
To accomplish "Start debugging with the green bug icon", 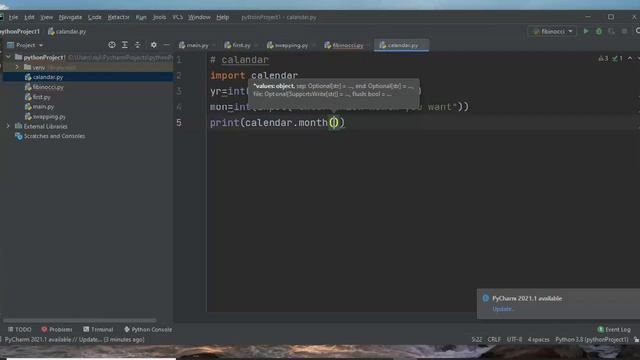I will (599, 31).
